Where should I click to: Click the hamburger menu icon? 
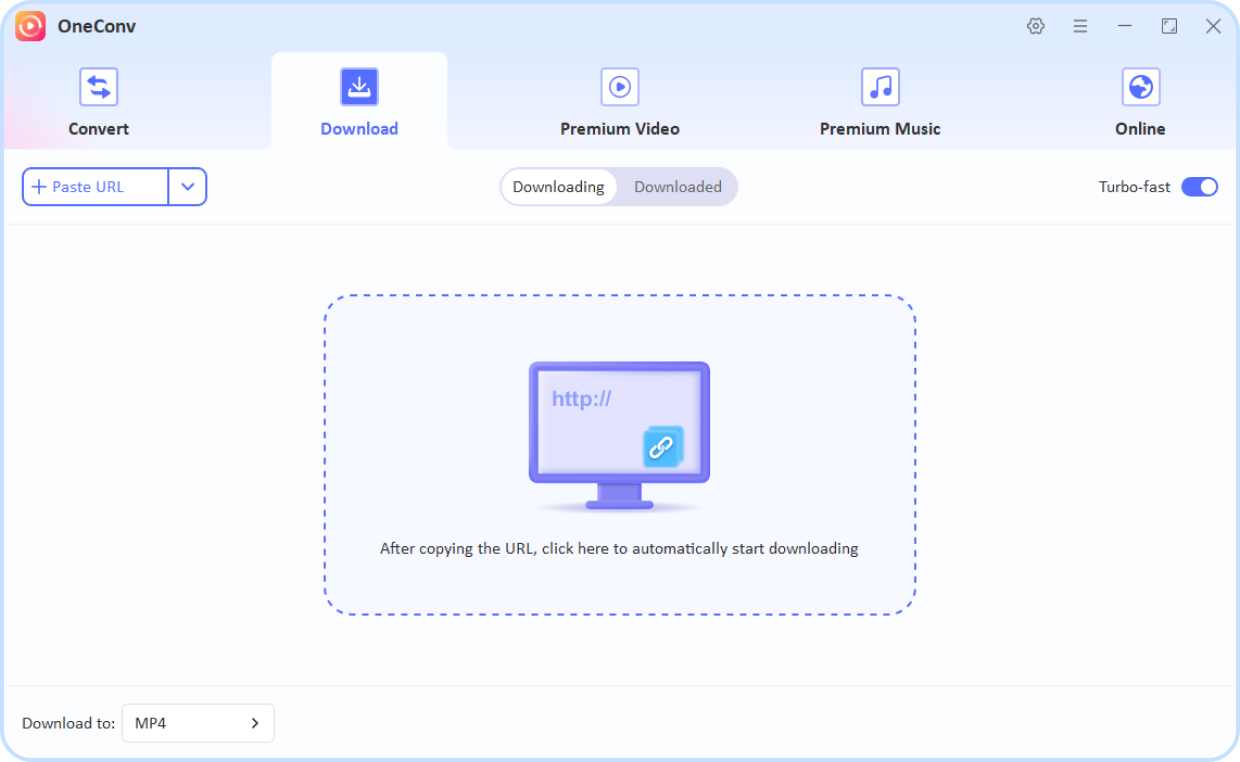coord(1080,26)
